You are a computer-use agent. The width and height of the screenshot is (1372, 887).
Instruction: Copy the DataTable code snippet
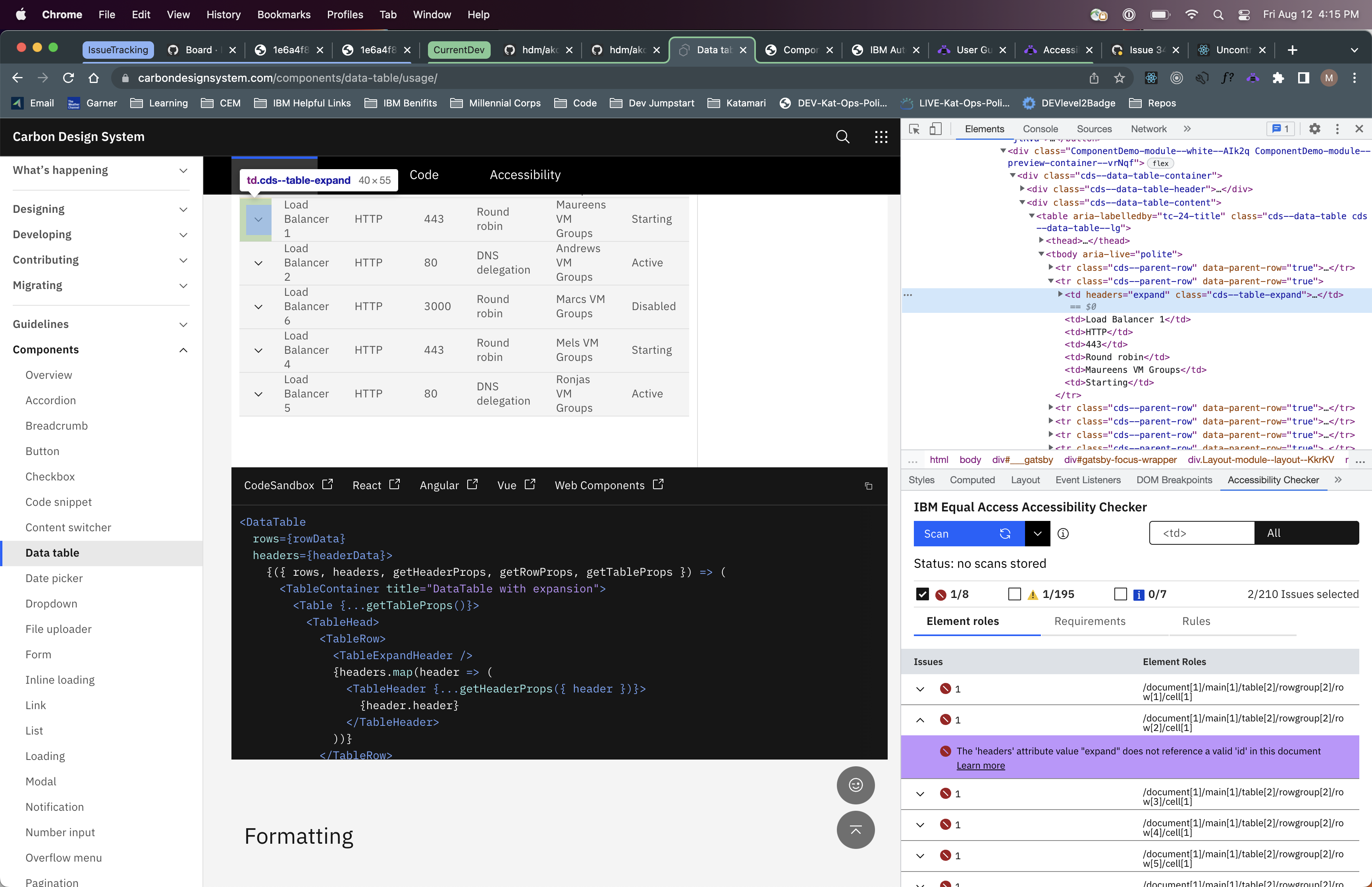(868, 486)
